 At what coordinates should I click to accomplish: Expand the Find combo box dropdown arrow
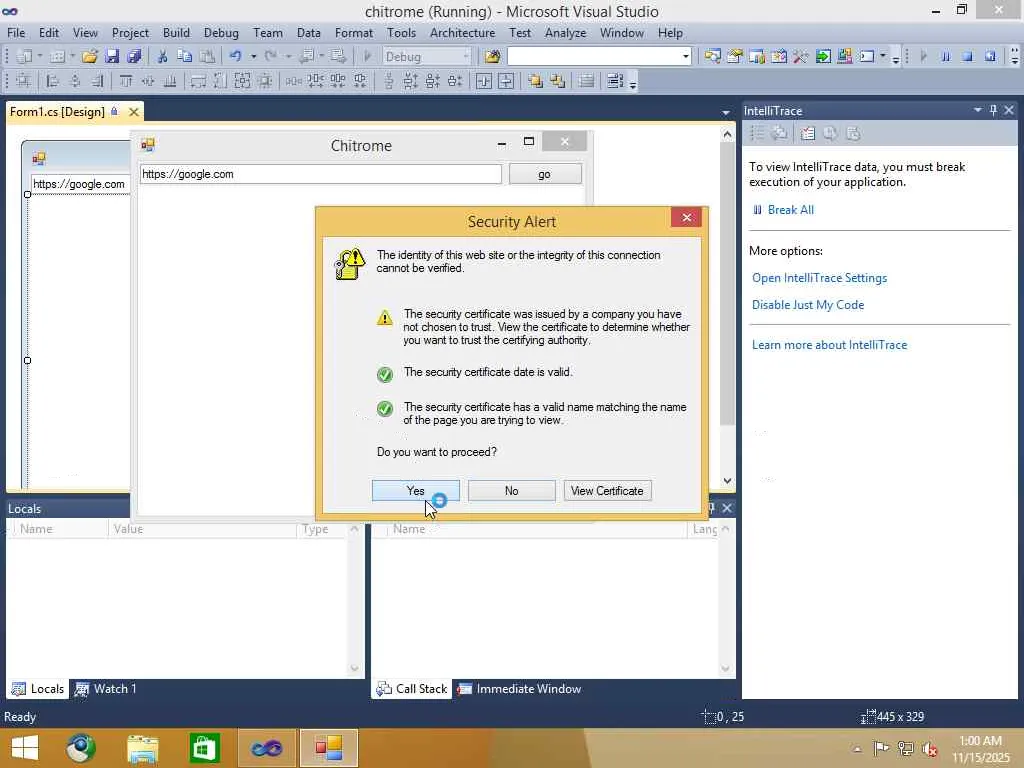(x=685, y=57)
